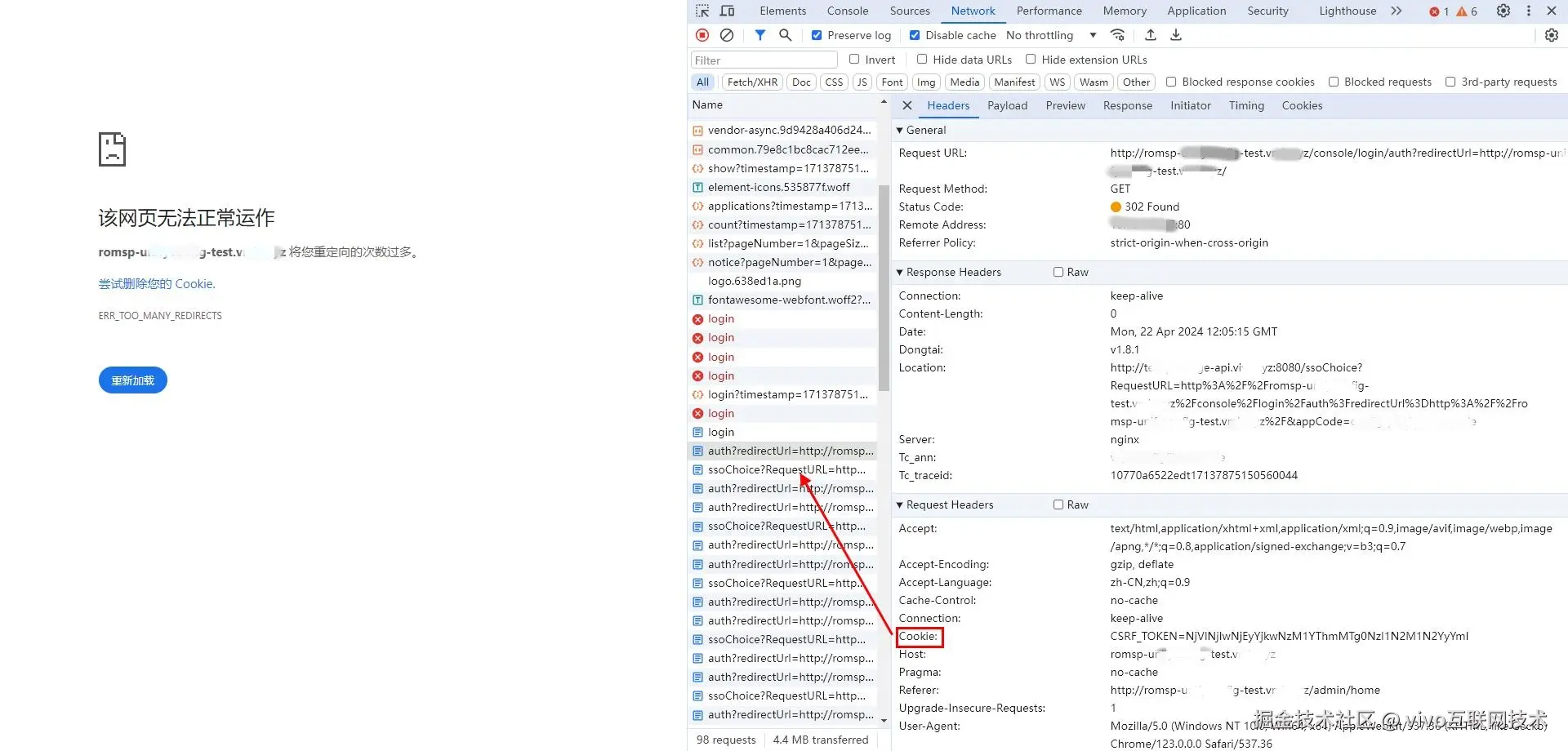Click the 重新加载 reload button

coord(133,380)
